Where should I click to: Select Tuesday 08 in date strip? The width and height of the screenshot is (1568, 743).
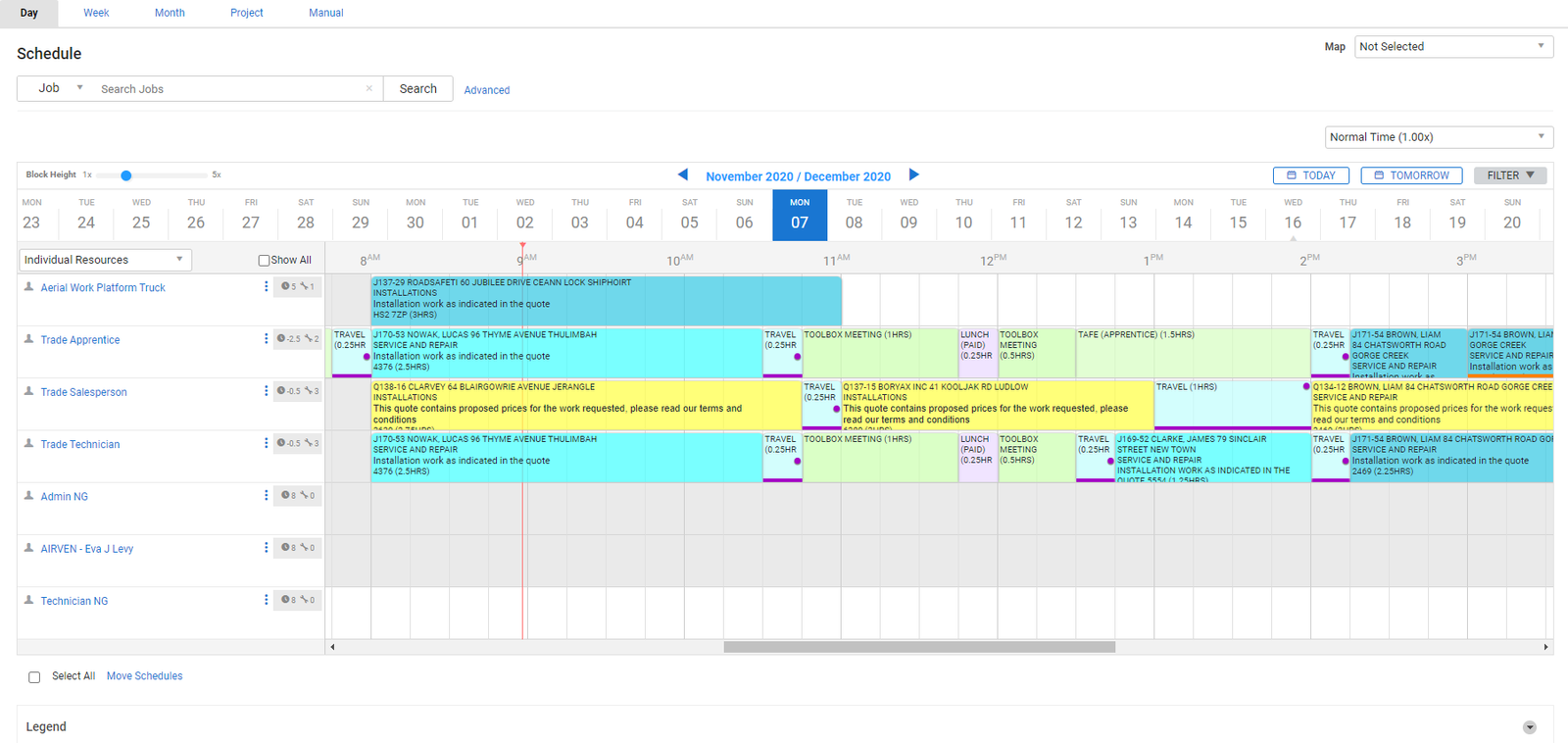[x=855, y=215]
